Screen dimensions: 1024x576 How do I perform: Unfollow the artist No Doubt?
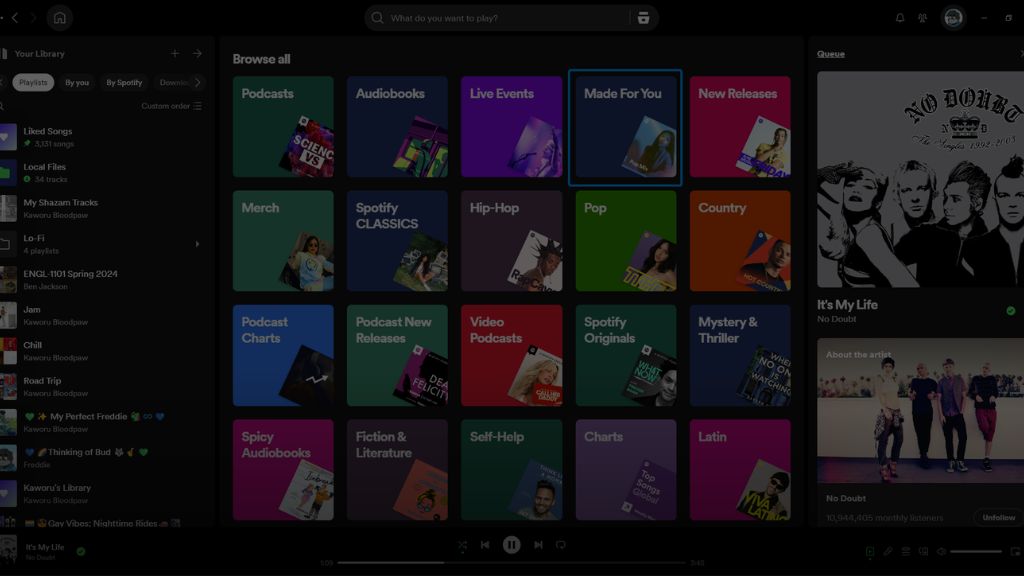(997, 517)
